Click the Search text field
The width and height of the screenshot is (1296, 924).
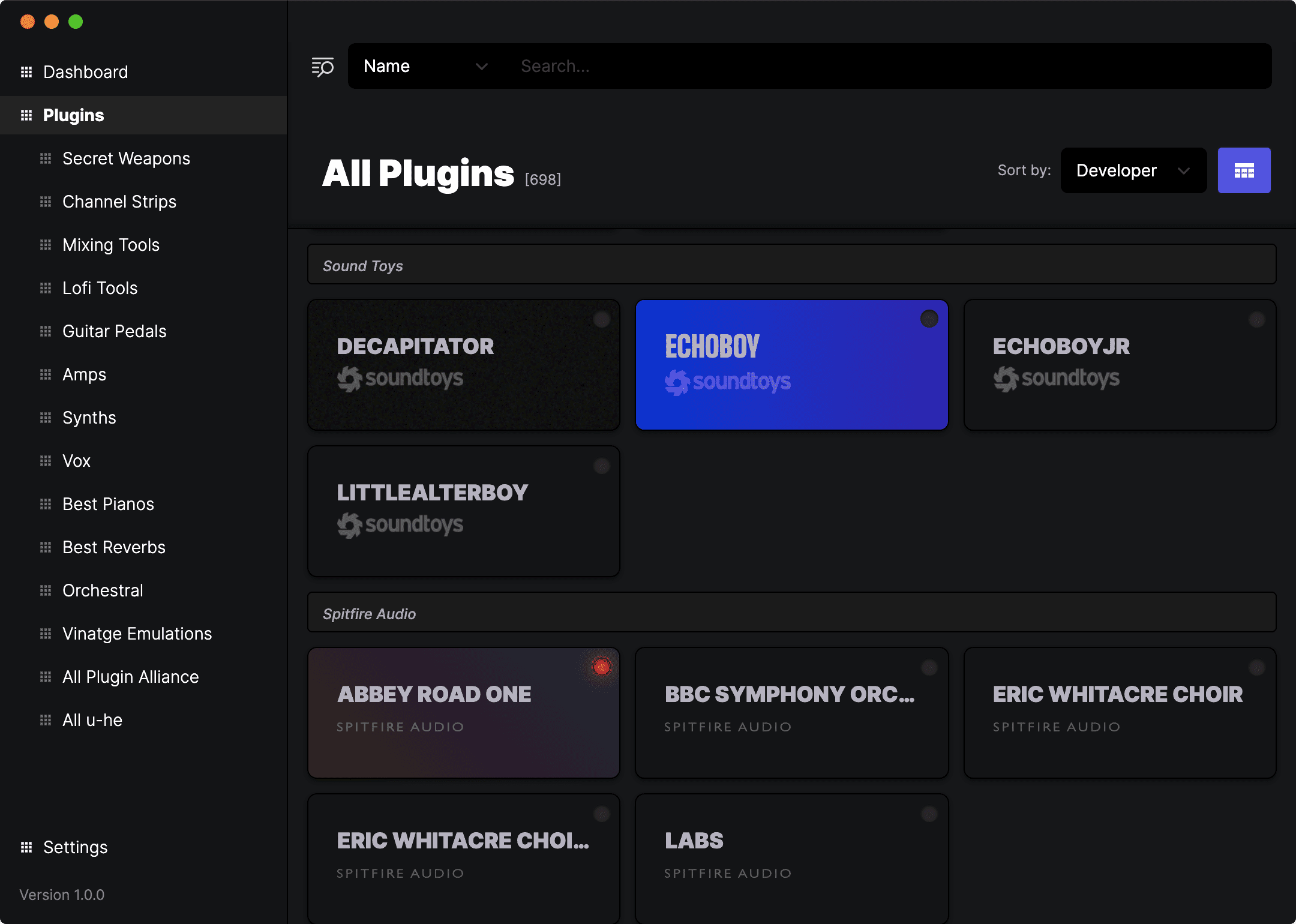click(888, 67)
